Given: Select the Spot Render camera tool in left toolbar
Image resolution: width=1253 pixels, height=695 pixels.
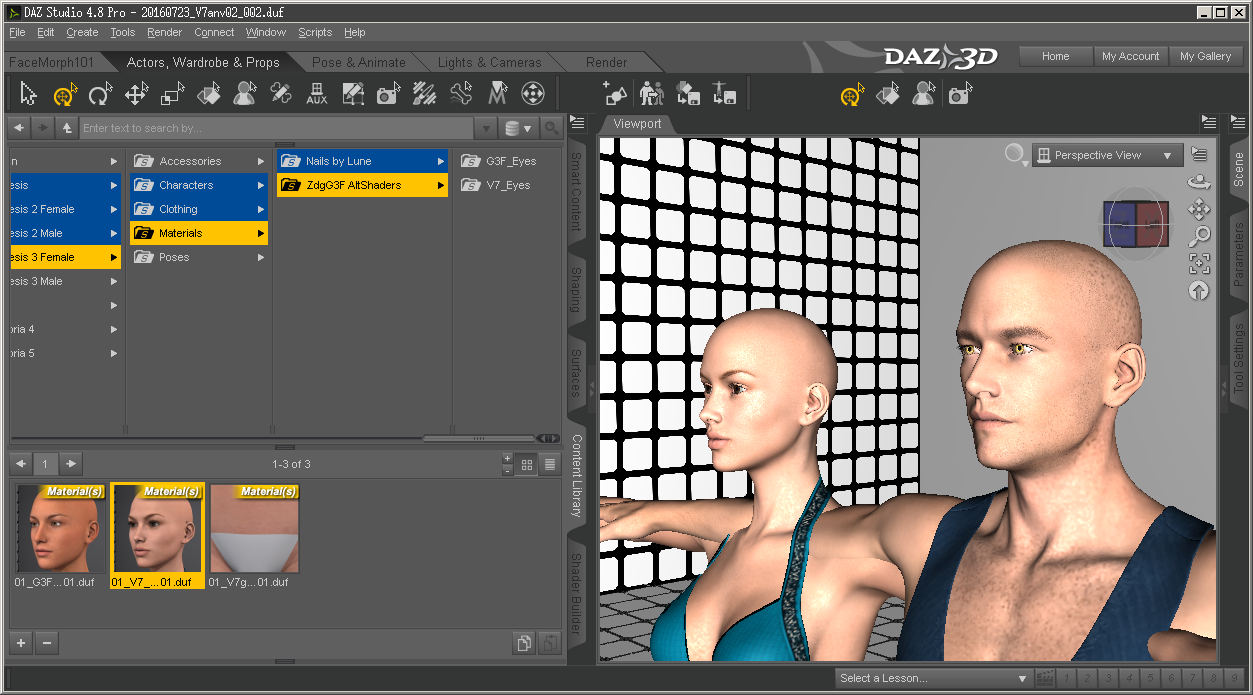Looking at the screenshot, I should [388, 95].
